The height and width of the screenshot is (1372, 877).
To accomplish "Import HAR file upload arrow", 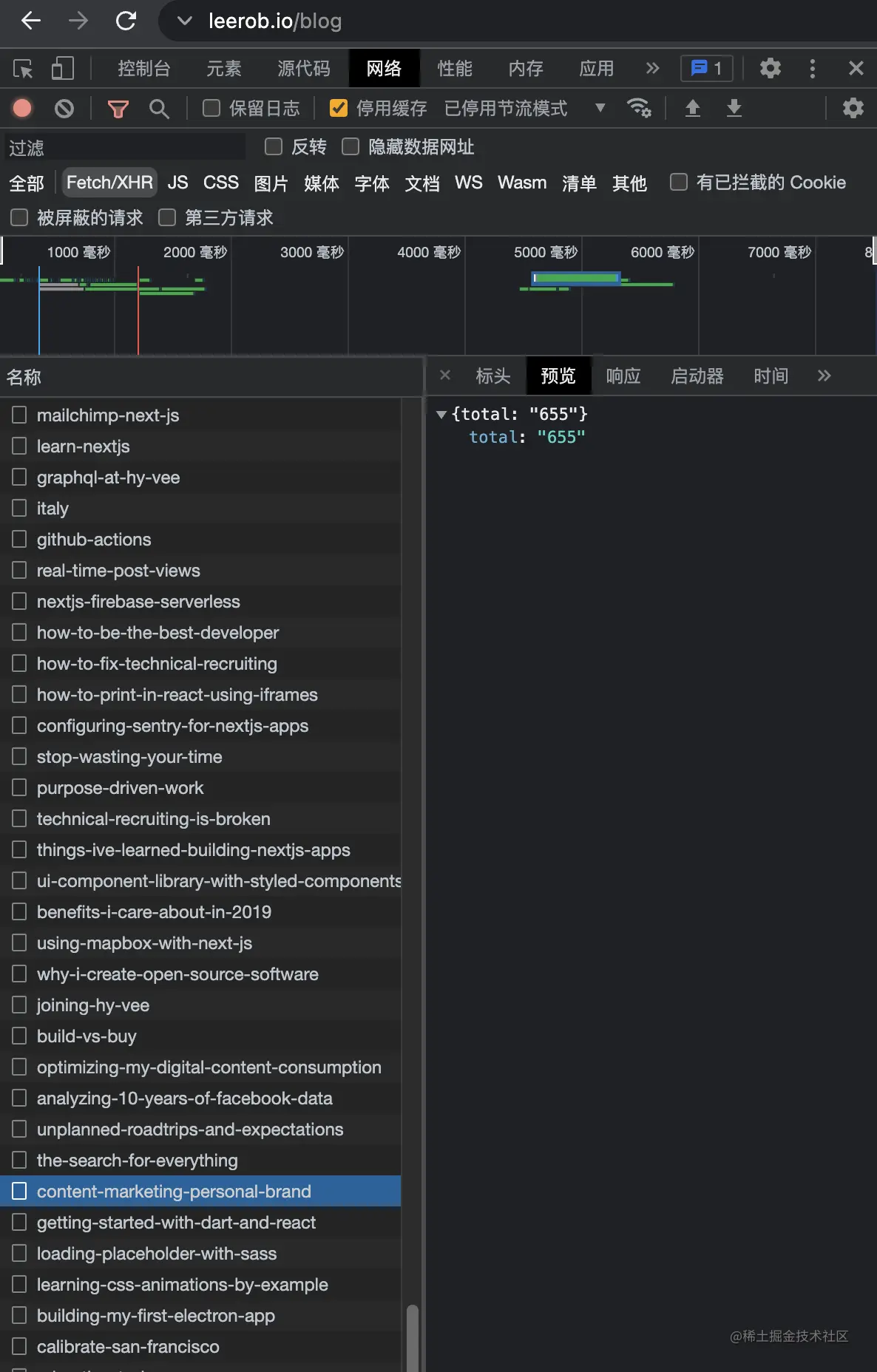I will [x=693, y=108].
